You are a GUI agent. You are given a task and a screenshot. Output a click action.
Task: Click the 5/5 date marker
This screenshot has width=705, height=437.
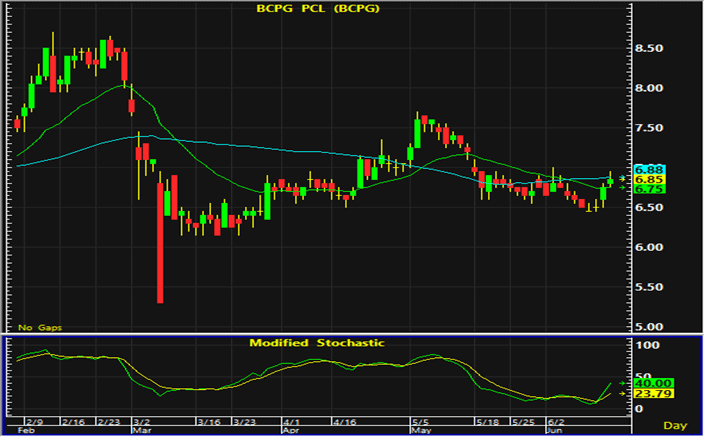pos(421,422)
